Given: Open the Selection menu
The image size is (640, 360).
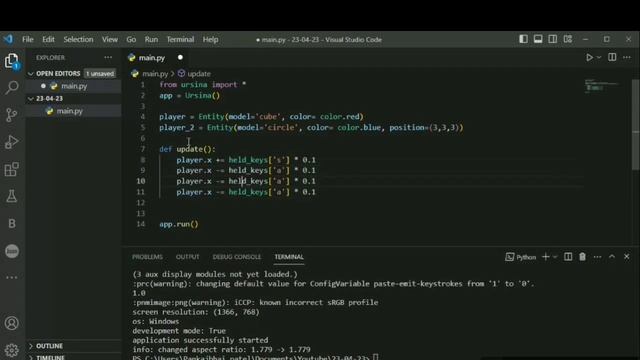Looking at the screenshot, I should click(78, 40).
